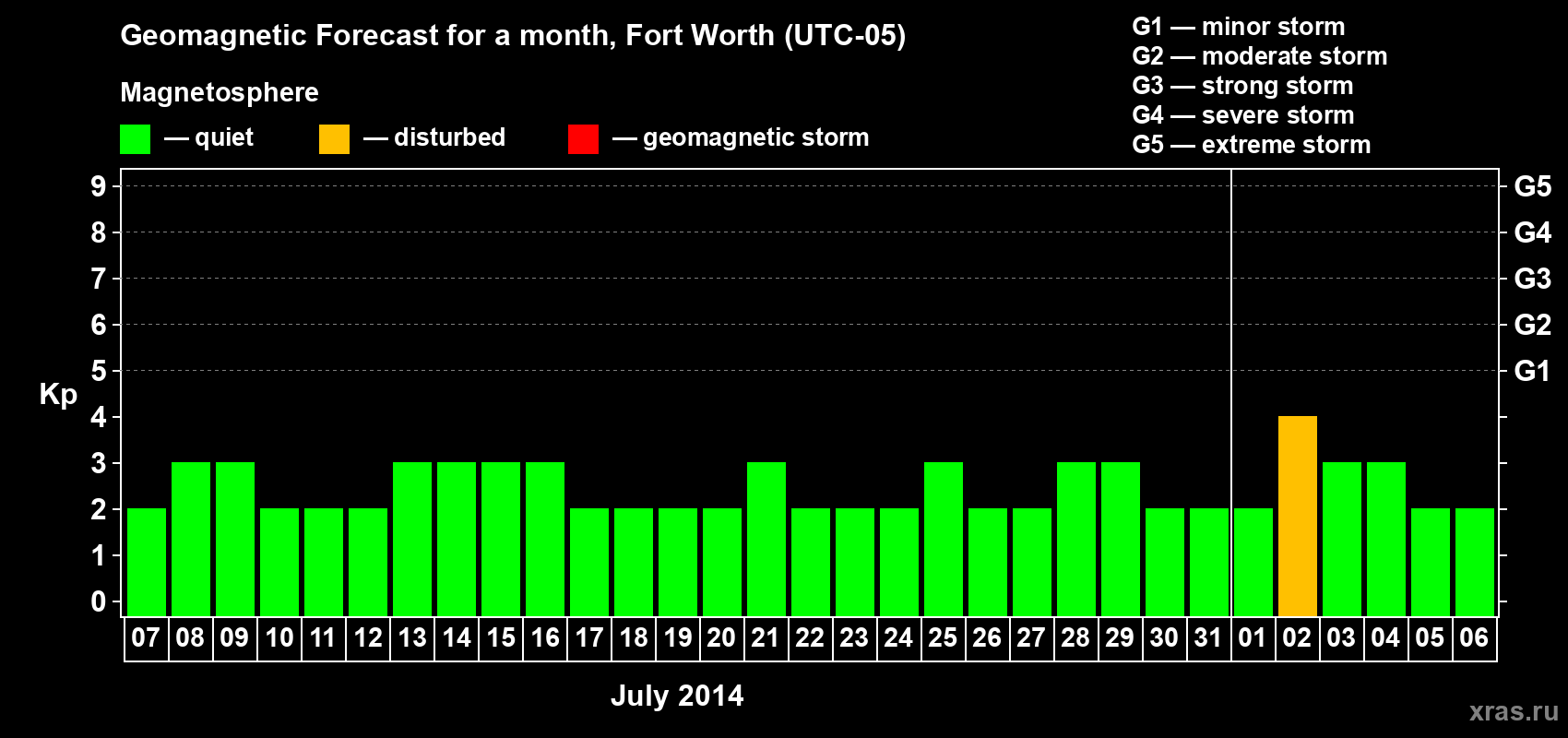Click the Kp value 0 on left axis
The height and width of the screenshot is (738, 1568).
(x=99, y=601)
